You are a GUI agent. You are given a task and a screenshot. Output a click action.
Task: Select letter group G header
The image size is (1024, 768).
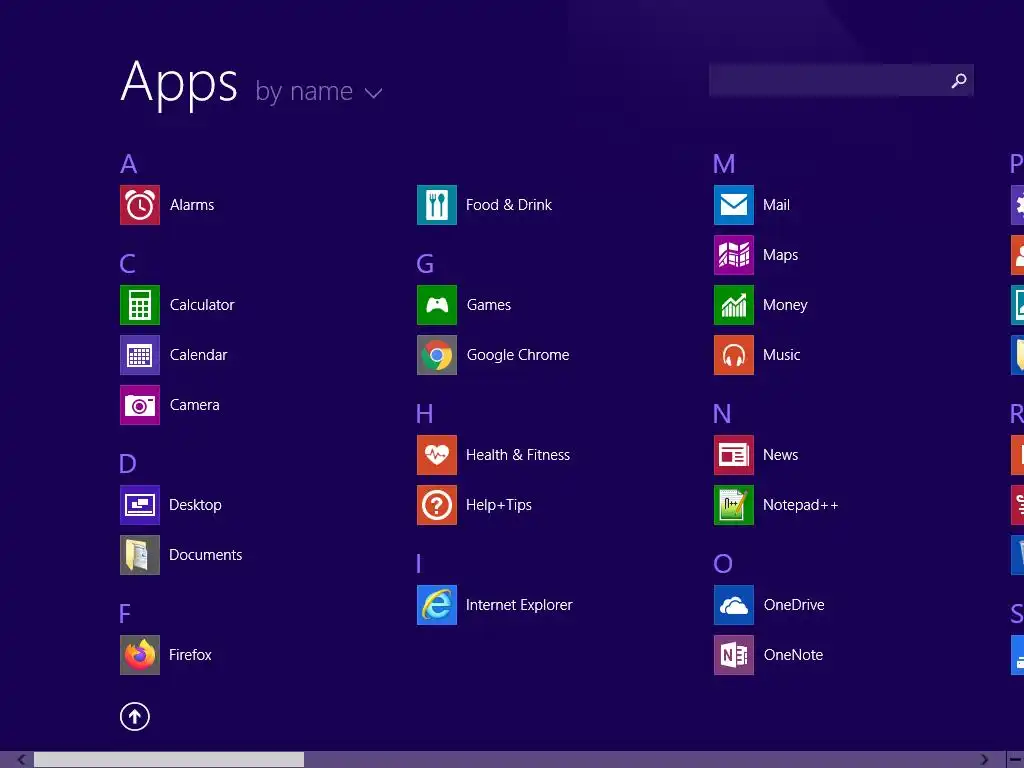(x=425, y=264)
